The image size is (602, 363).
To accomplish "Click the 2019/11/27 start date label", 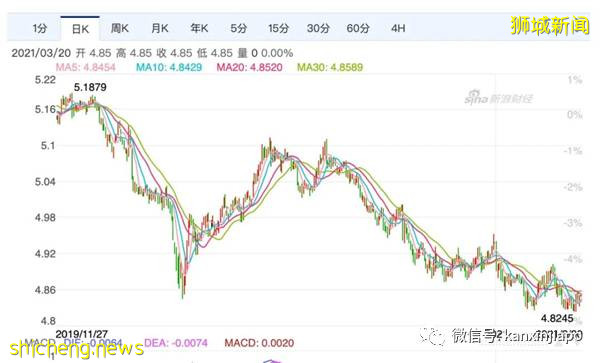I will click(81, 334).
